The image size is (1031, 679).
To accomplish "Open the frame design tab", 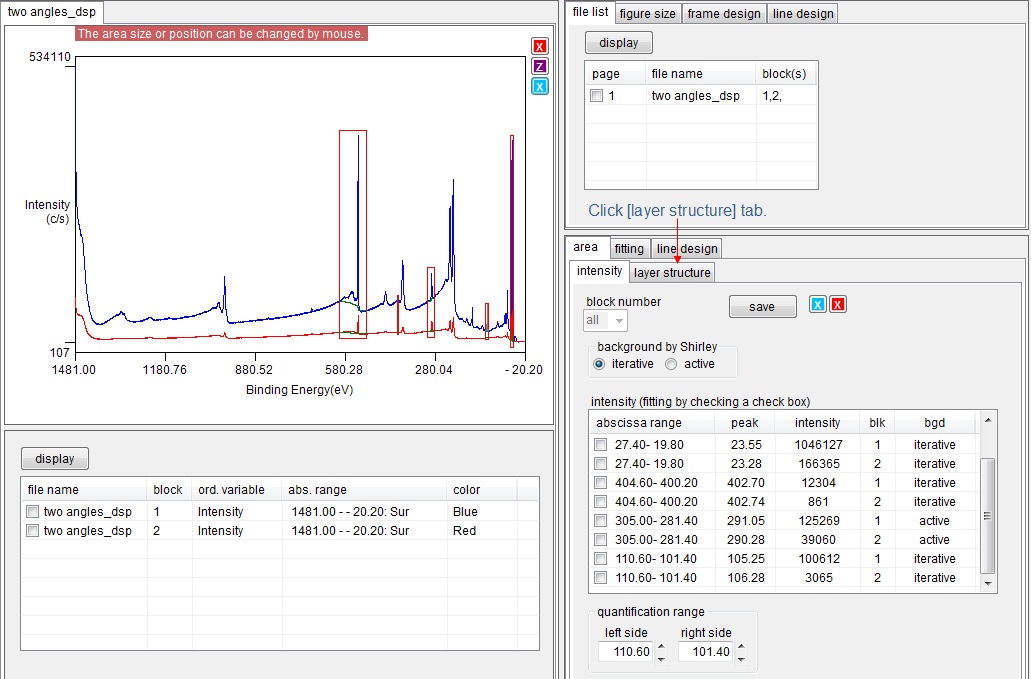I will [x=725, y=13].
